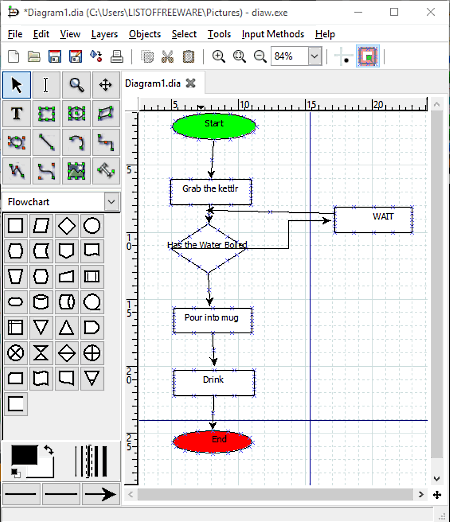The image size is (450, 522).
Task: Select the Zigzag line tool
Action: (x=106, y=142)
